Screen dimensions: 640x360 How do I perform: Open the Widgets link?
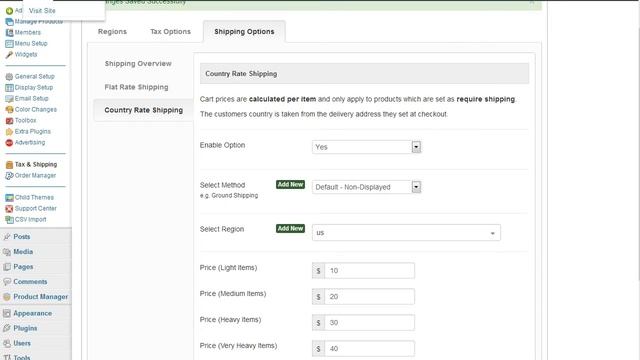point(26,55)
